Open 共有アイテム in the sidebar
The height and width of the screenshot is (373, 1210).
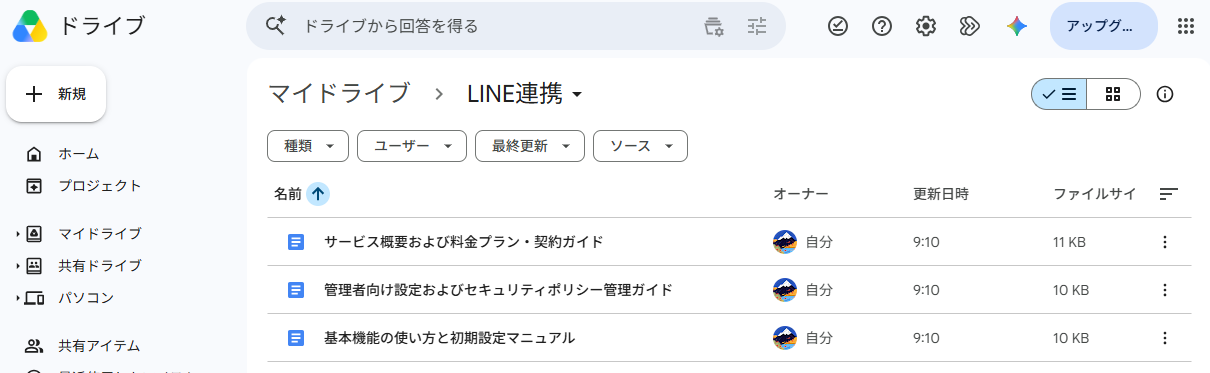coord(98,346)
